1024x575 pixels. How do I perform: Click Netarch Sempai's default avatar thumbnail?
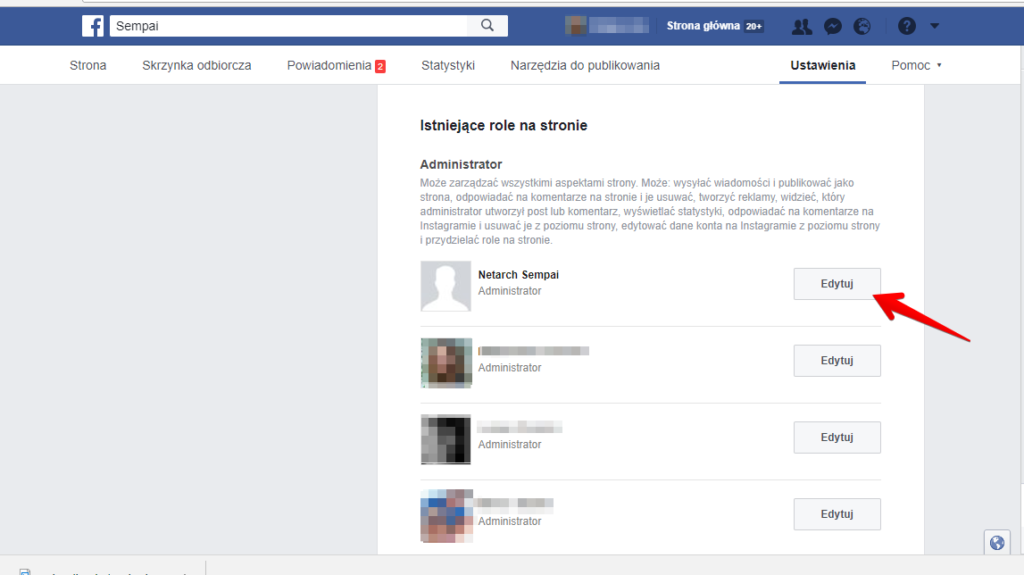point(446,286)
